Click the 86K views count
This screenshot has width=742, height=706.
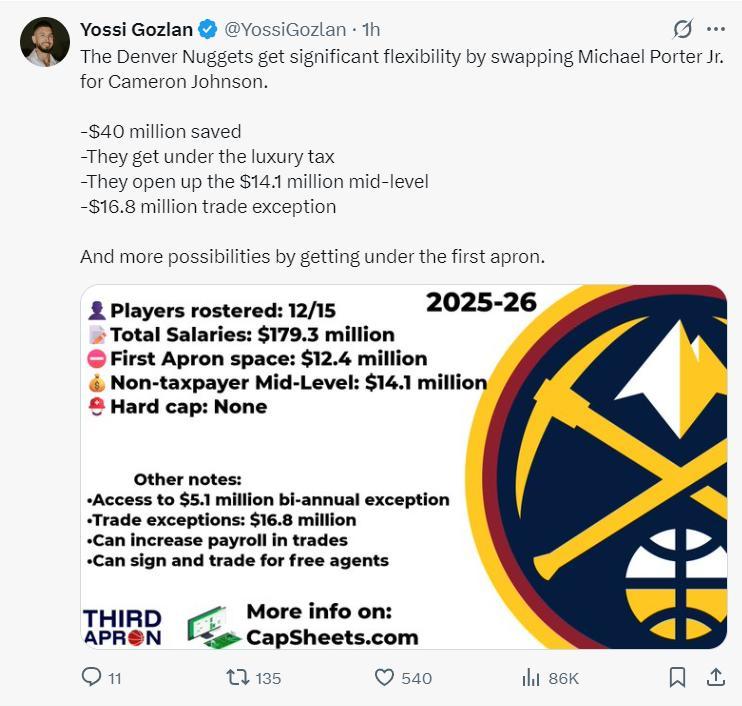pyautogui.click(x=563, y=678)
